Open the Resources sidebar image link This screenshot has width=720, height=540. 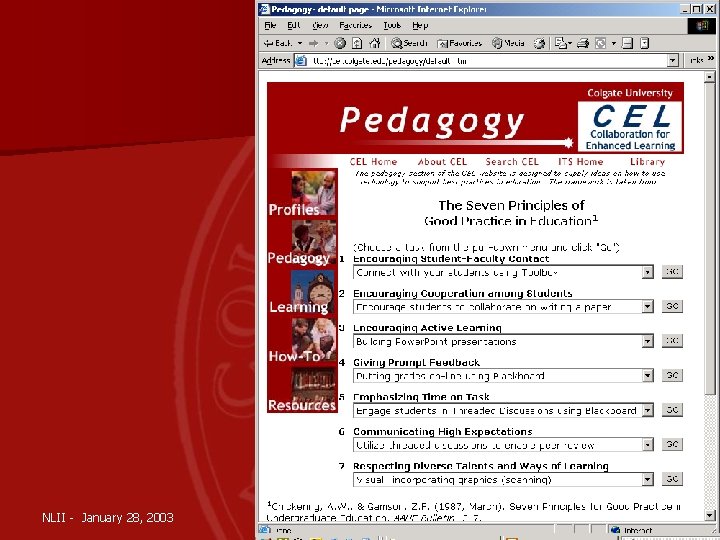(x=303, y=388)
